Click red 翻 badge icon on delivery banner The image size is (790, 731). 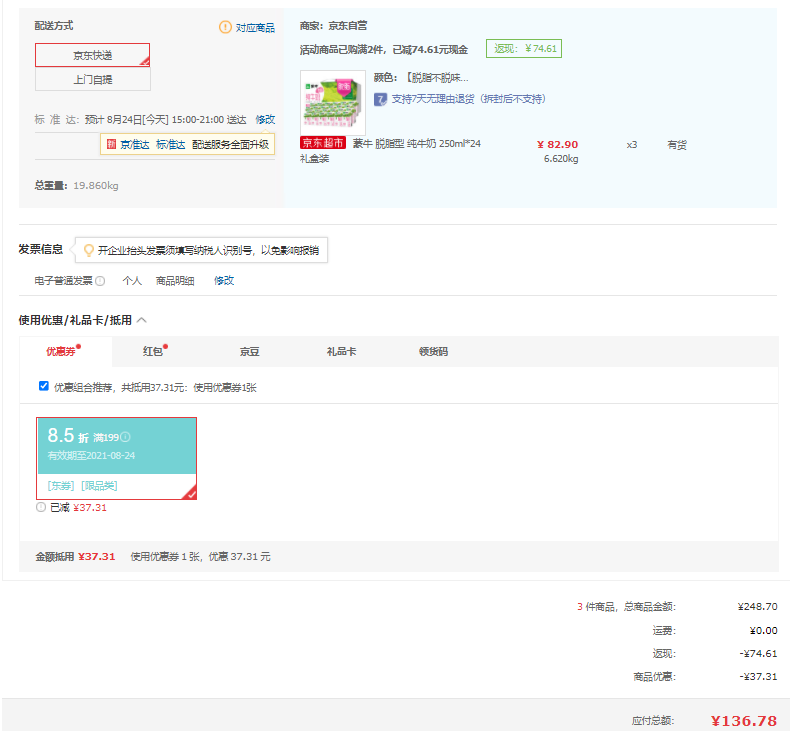point(111,145)
